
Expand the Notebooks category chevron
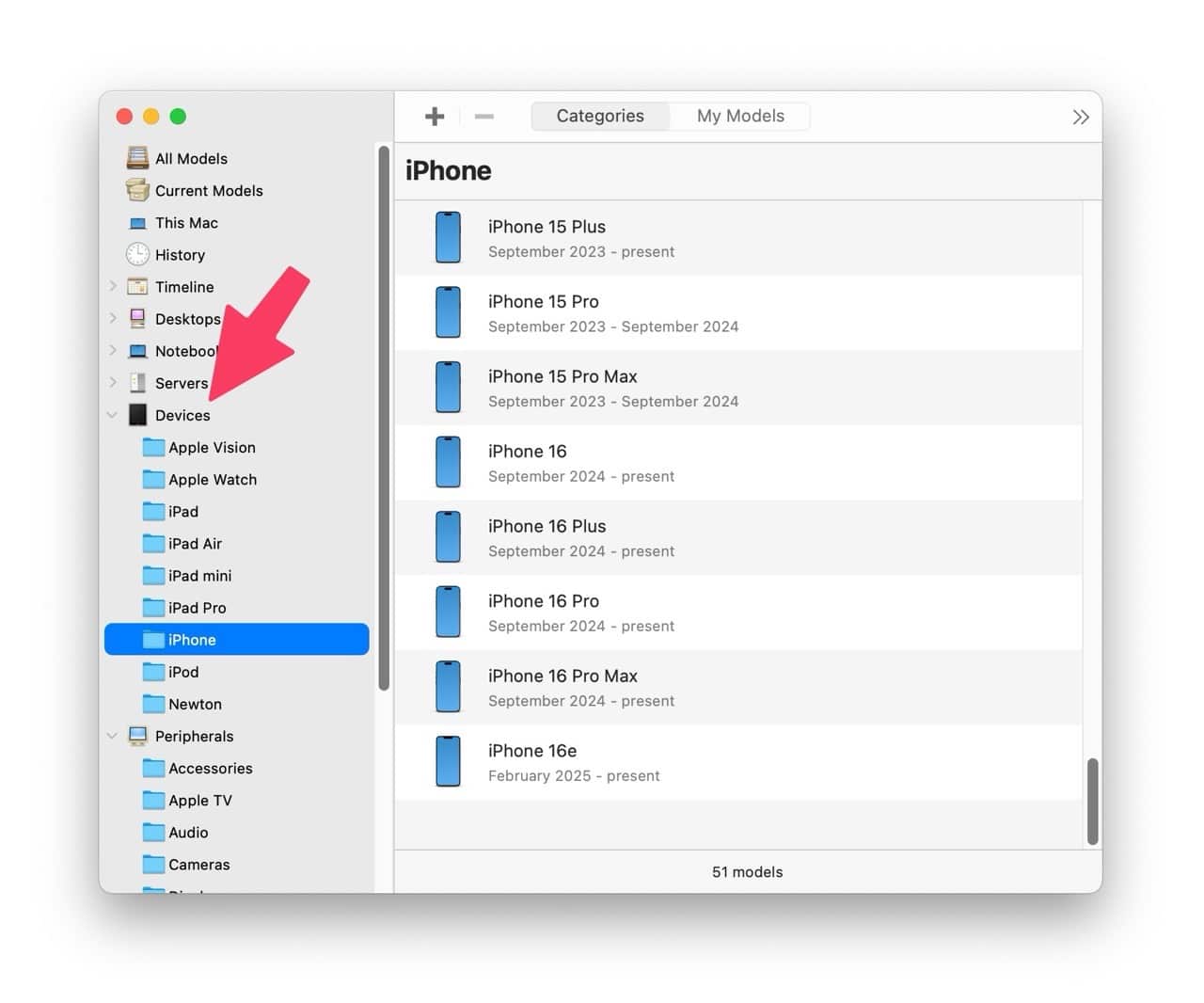[x=113, y=351]
